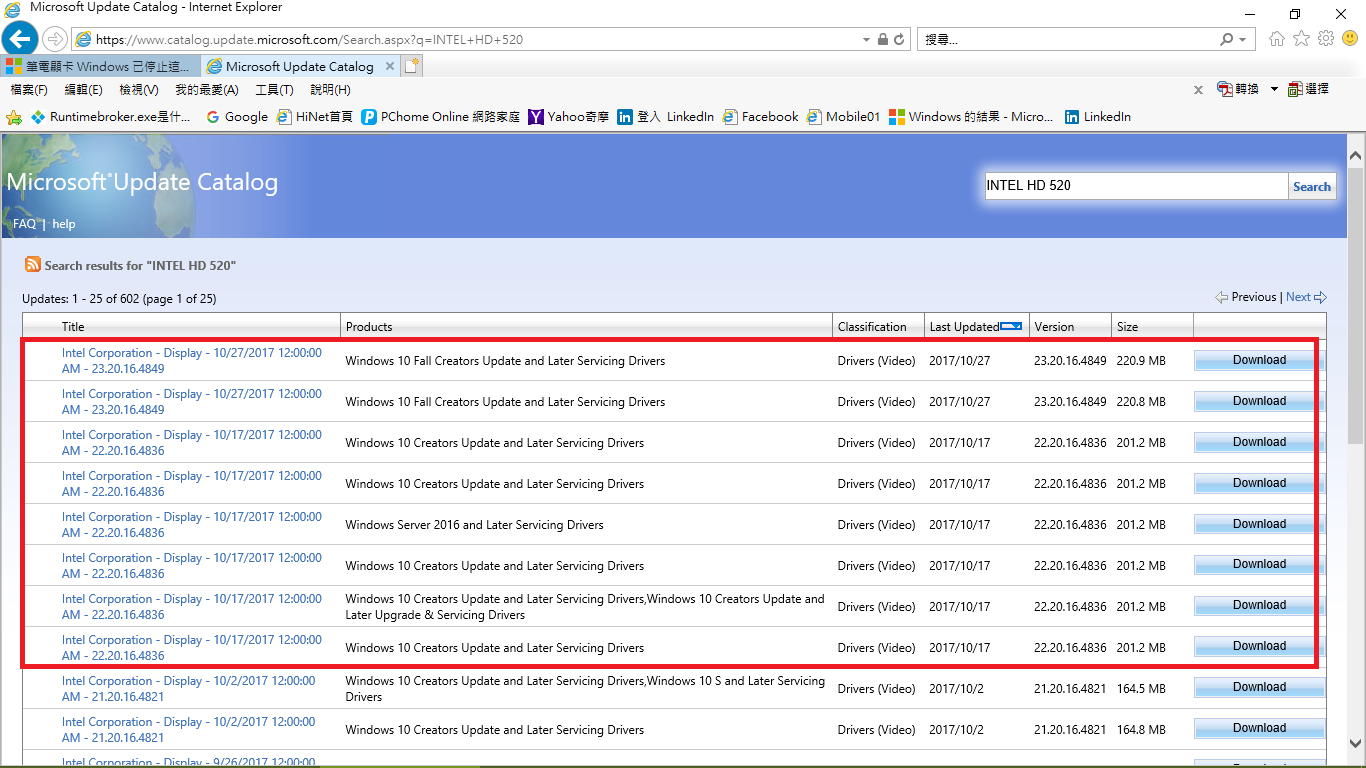
Task: Click the RSS feed icon beside search results
Action: [x=33, y=265]
